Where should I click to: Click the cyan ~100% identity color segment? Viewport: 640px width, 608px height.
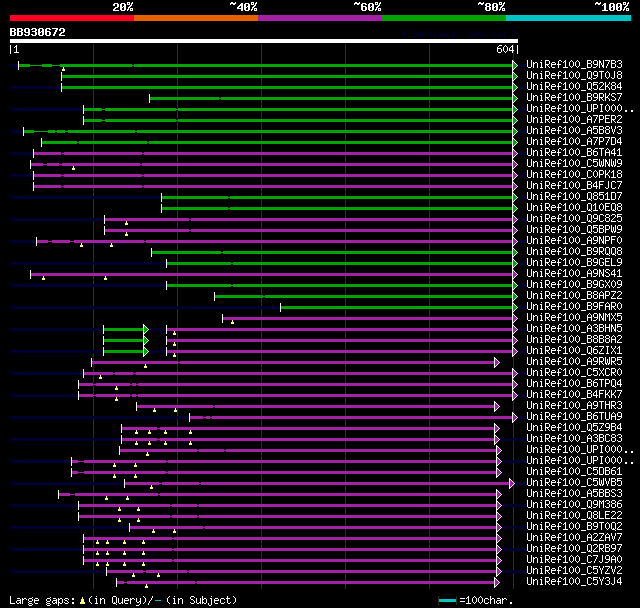569,18
